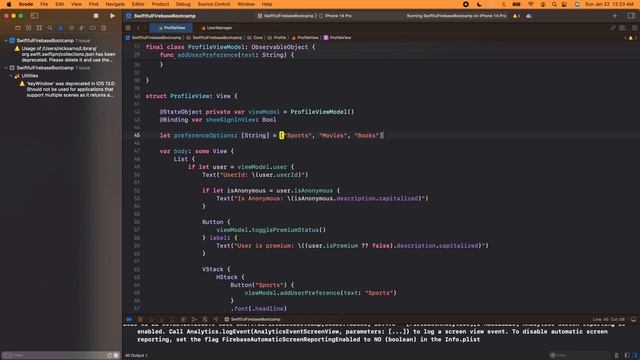Click the warning count in the activity bar
Image resolution: width=640 pixels, height=360 pixels.
(516, 16)
